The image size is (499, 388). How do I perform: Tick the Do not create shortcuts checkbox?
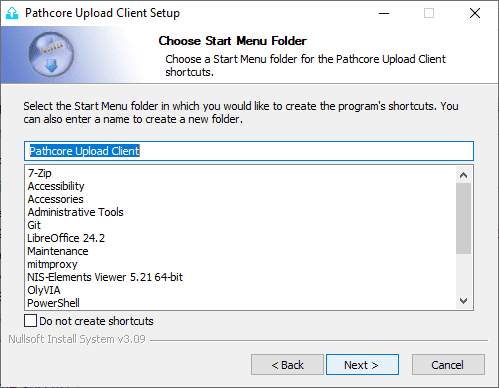point(30,321)
